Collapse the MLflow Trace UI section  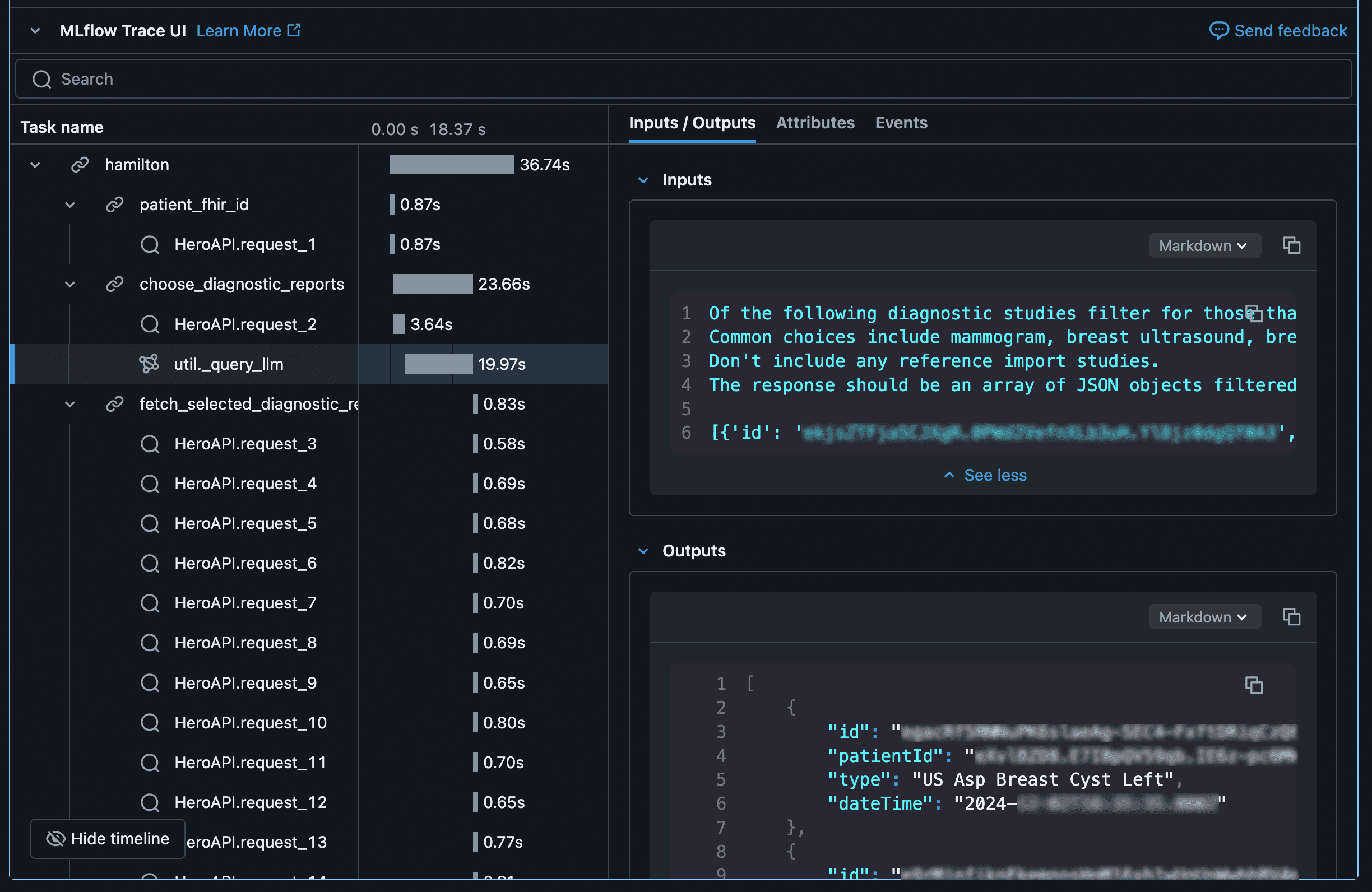pos(35,31)
